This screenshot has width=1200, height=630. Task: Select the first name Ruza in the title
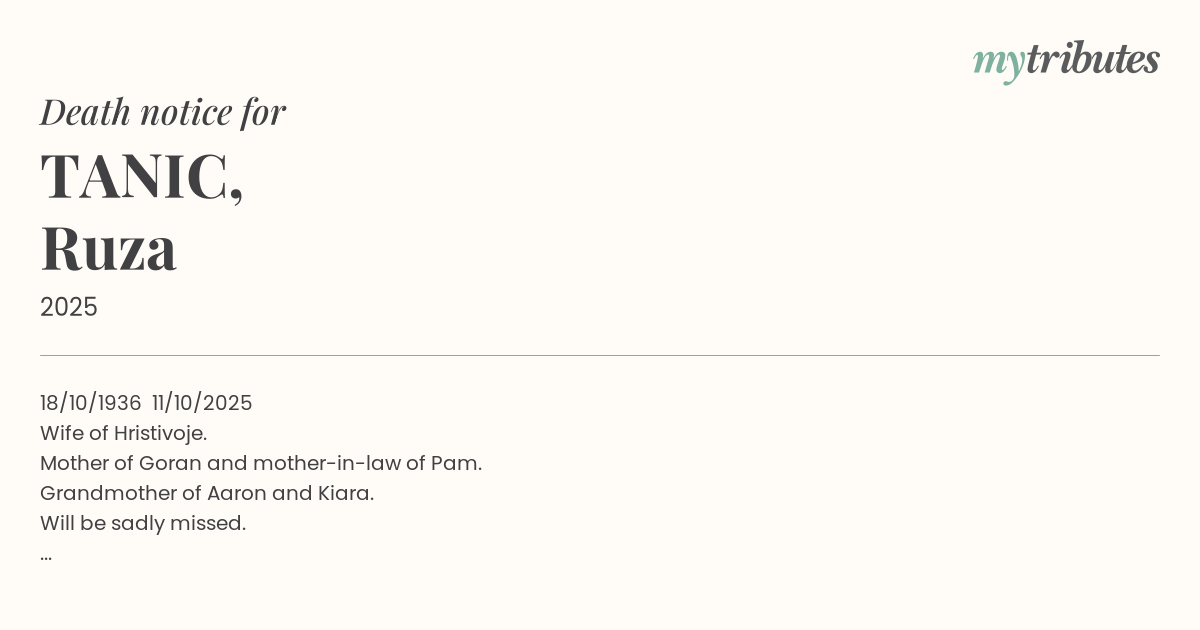click(109, 249)
